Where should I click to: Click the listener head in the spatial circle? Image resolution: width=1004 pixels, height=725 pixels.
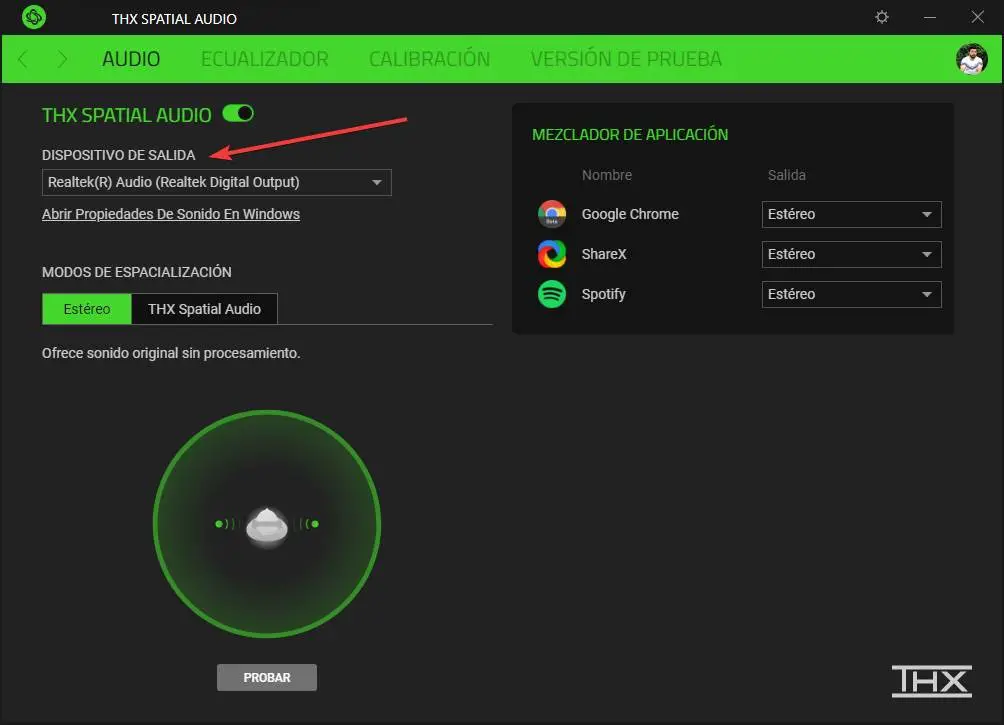267,527
